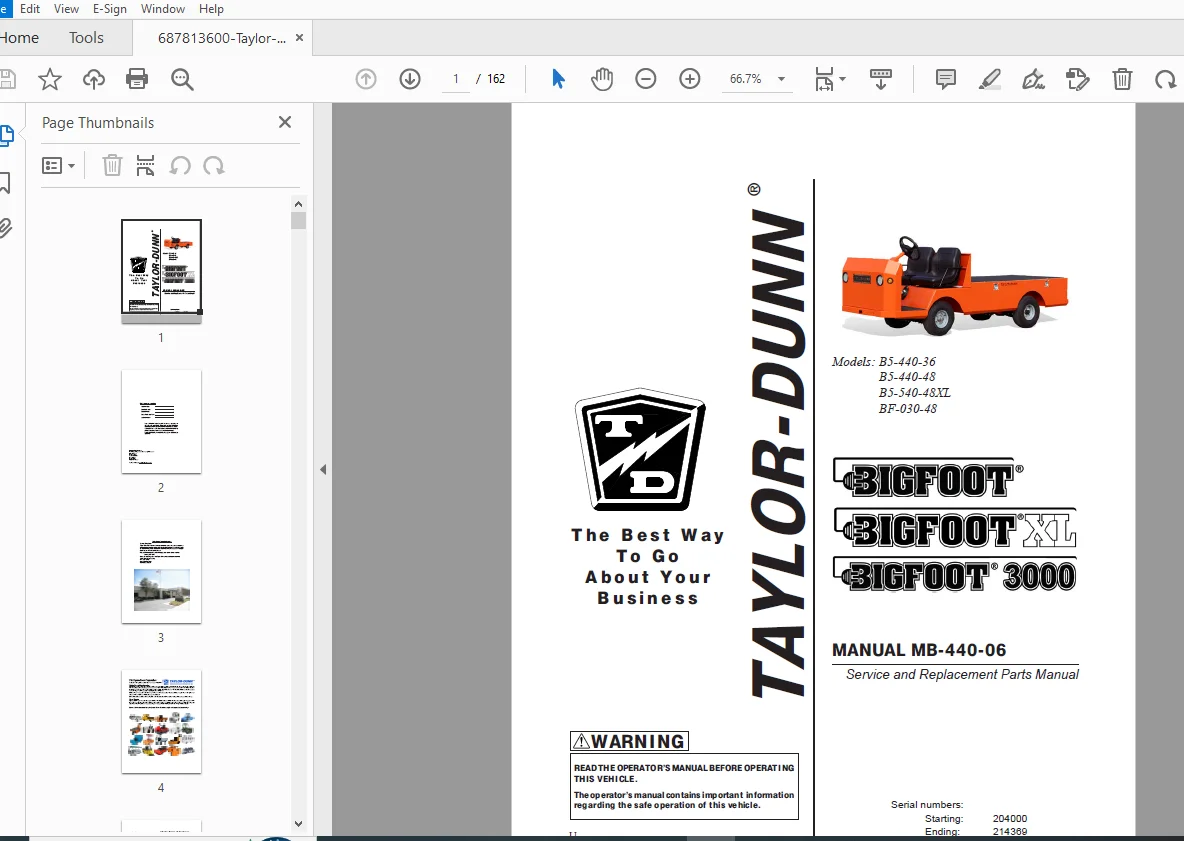Select page 4 thumbnail
Image resolution: width=1184 pixels, height=841 pixels.
pos(162,721)
